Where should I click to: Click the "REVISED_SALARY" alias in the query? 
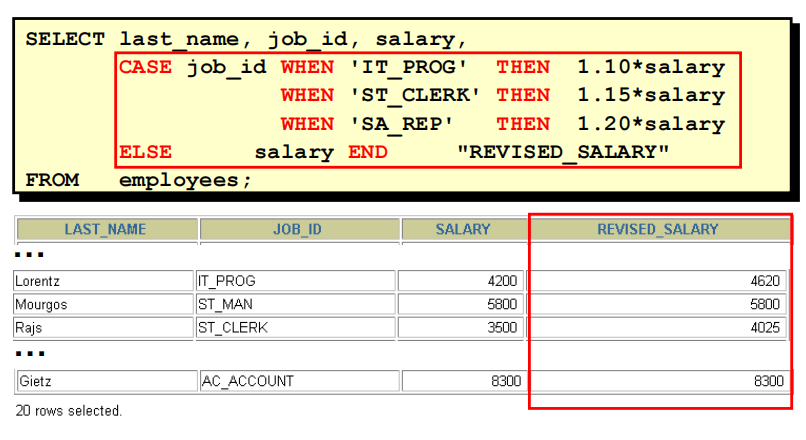563,152
